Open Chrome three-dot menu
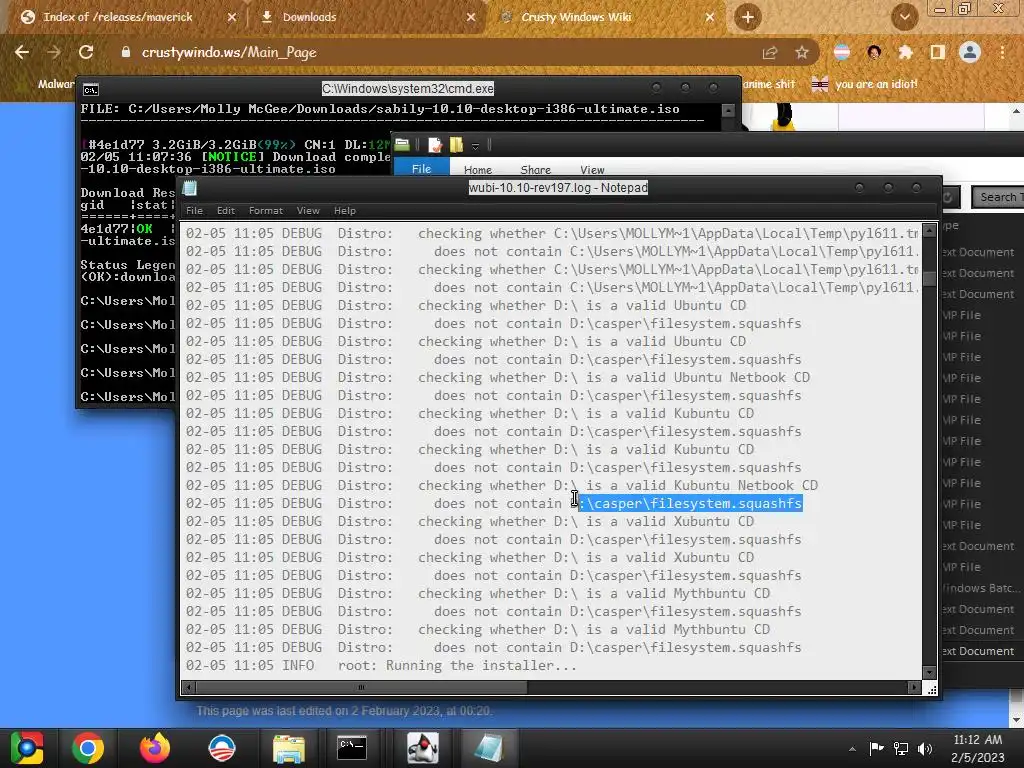This screenshot has width=1024, height=768. 1002,52
